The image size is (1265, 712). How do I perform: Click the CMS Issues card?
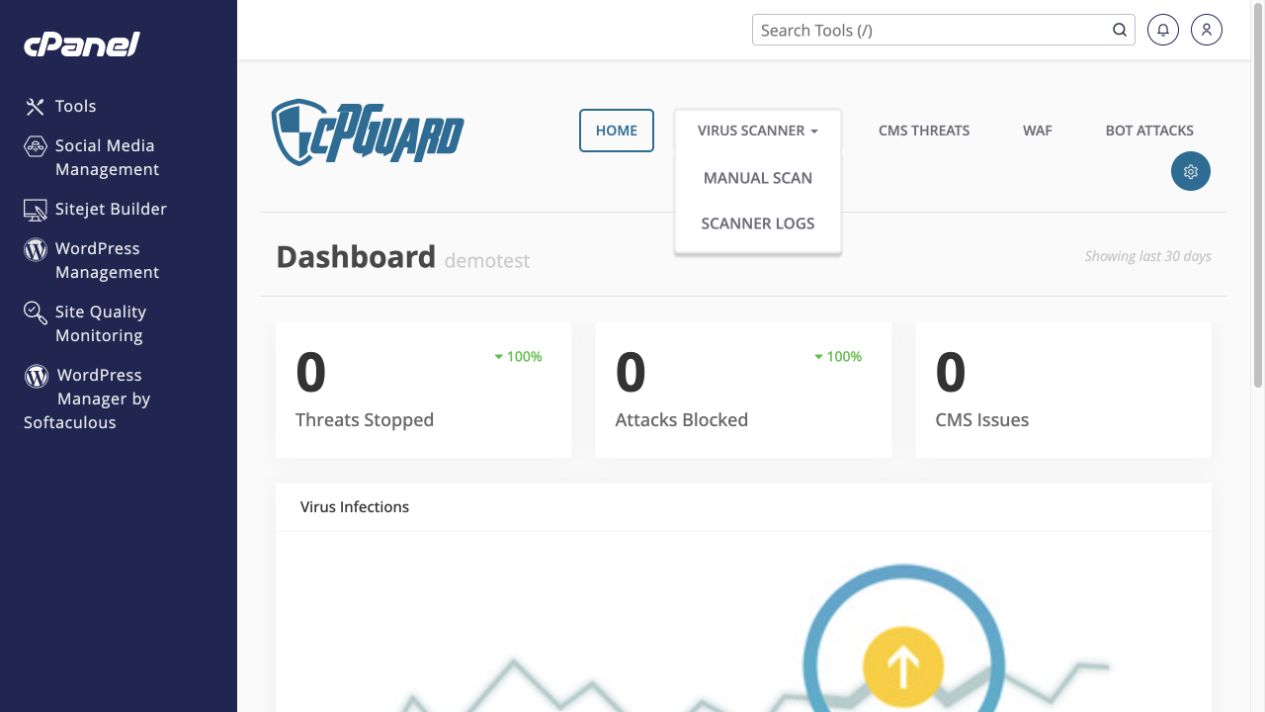pyautogui.click(x=1063, y=390)
